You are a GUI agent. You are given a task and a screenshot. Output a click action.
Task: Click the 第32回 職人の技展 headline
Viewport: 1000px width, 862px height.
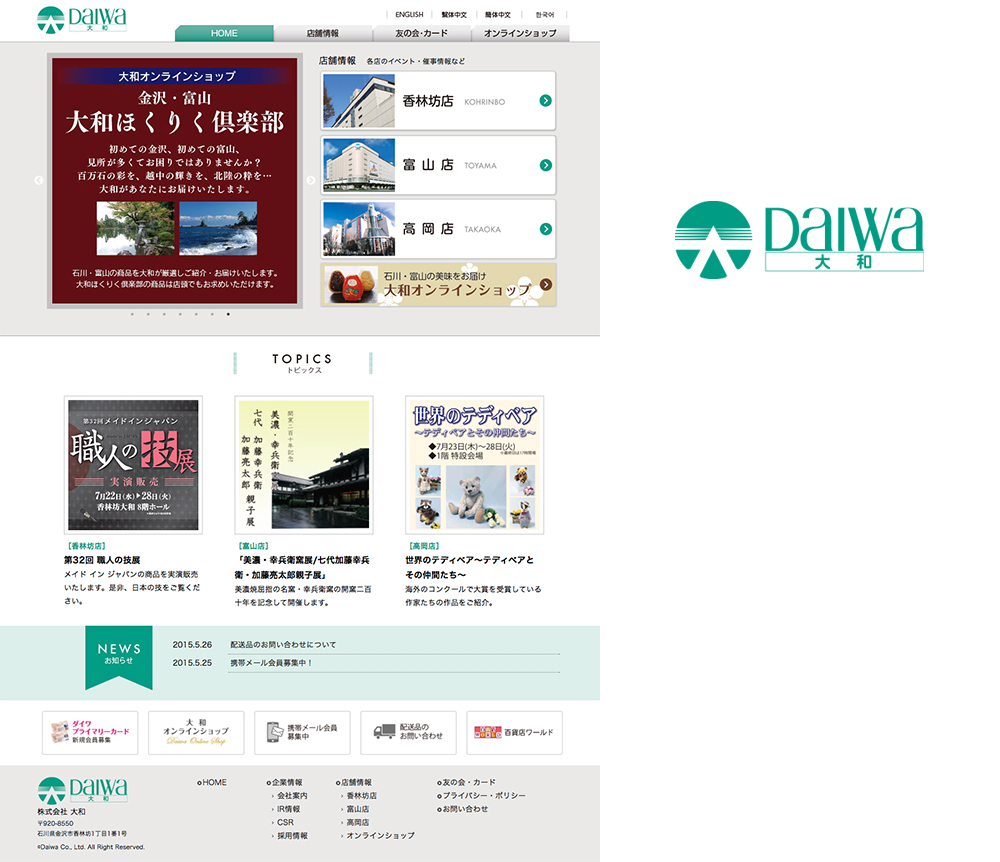[102, 560]
